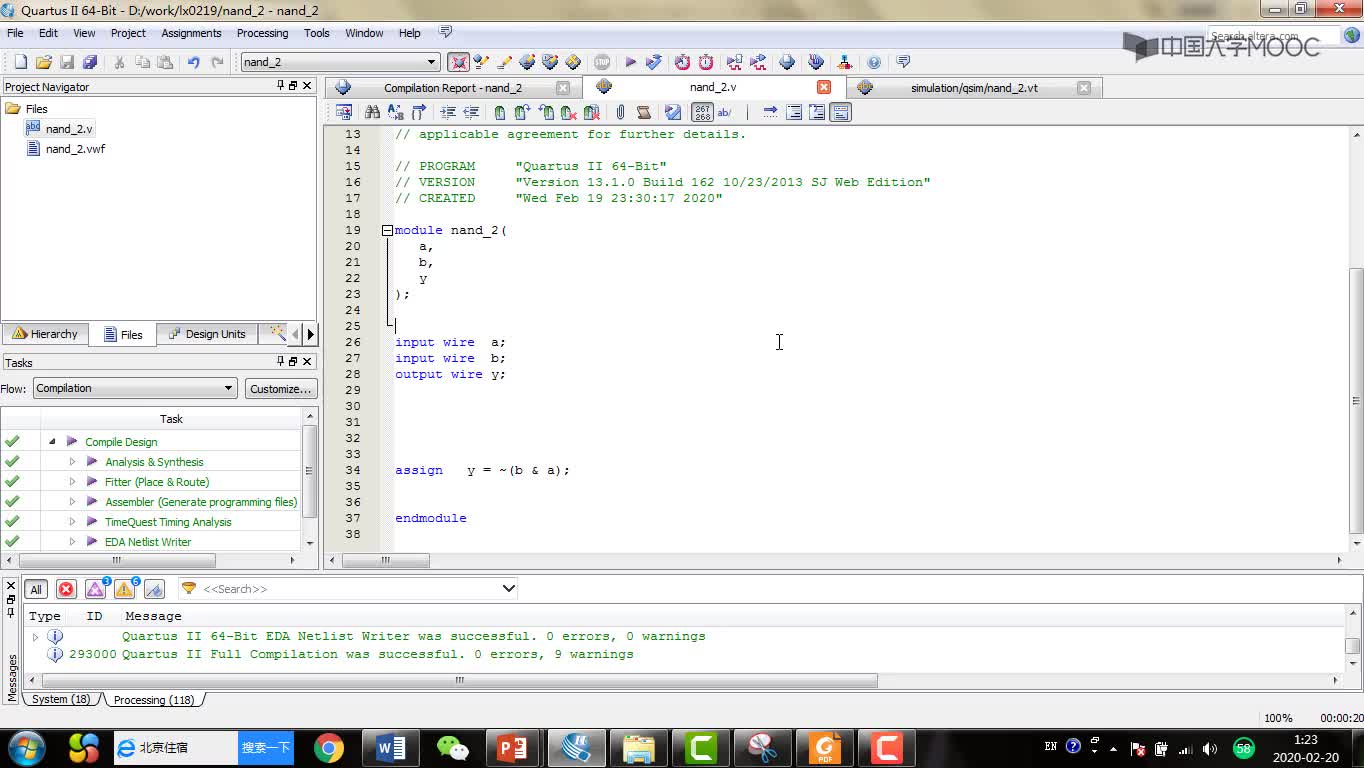Collapse the Compile Design task tree
Image resolution: width=1364 pixels, height=768 pixels.
pyautogui.click(x=52, y=442)
